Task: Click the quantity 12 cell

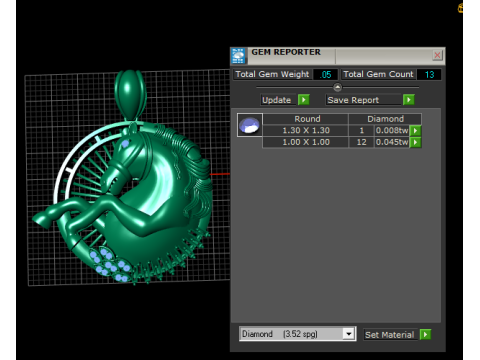Action: point(361,142)
